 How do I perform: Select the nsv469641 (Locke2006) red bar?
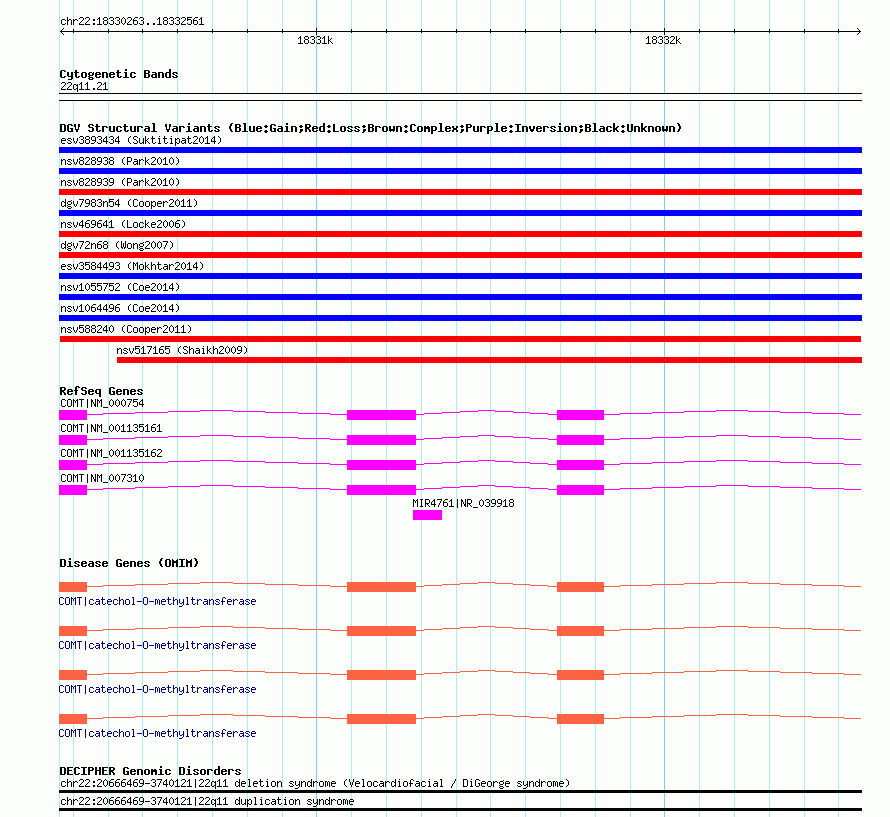[460, 234]
